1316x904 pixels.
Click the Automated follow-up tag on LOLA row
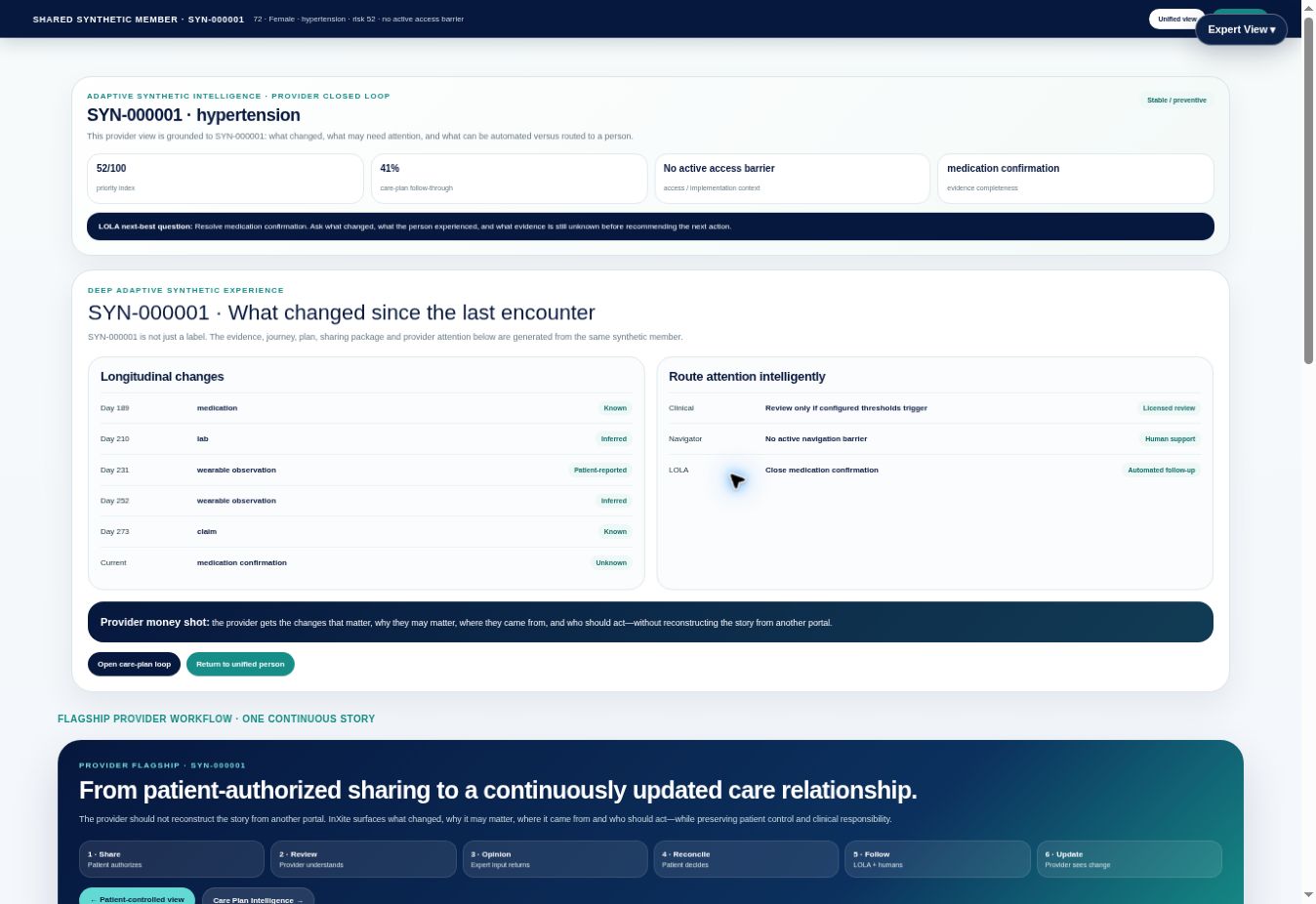(x=1161, y=471)
